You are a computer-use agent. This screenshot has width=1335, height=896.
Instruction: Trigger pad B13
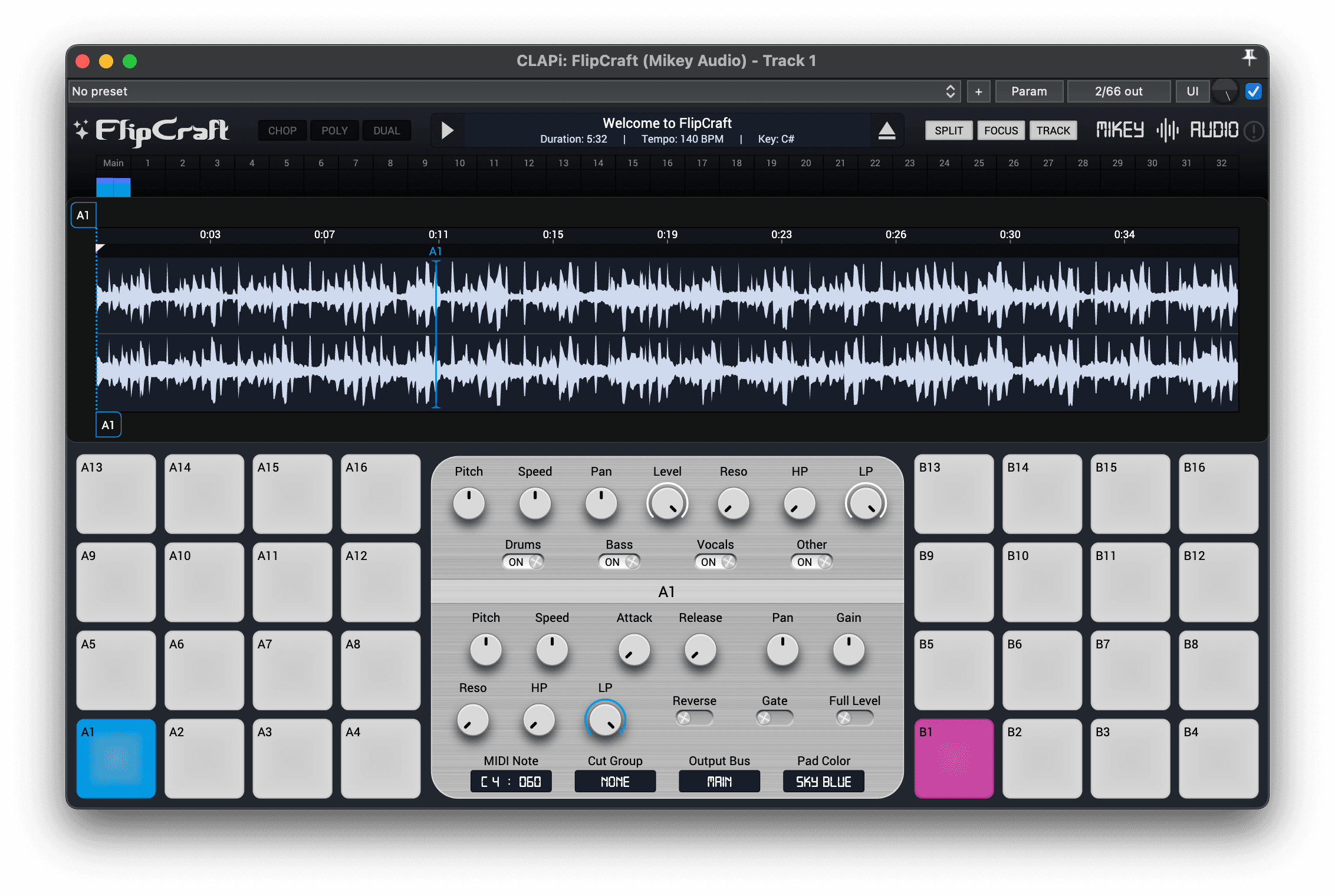click(x=953, y=493)
